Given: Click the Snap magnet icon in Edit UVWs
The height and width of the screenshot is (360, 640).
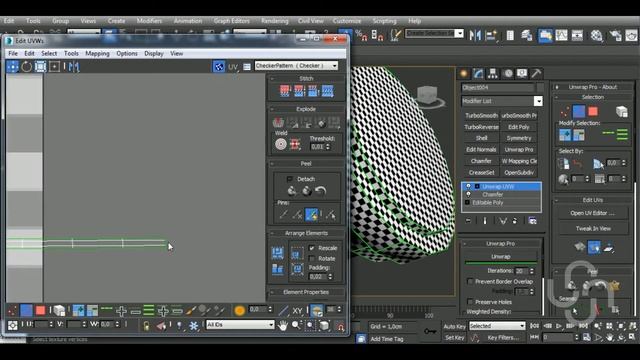Looking at the screenshot, I should pos(340,326).
